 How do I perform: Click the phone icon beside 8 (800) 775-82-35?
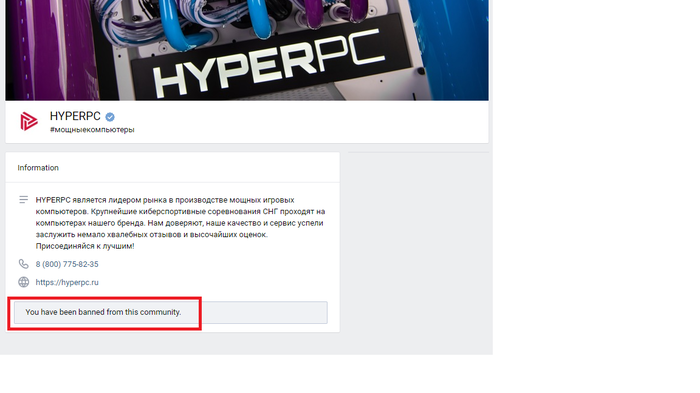(x=23, y=264)
